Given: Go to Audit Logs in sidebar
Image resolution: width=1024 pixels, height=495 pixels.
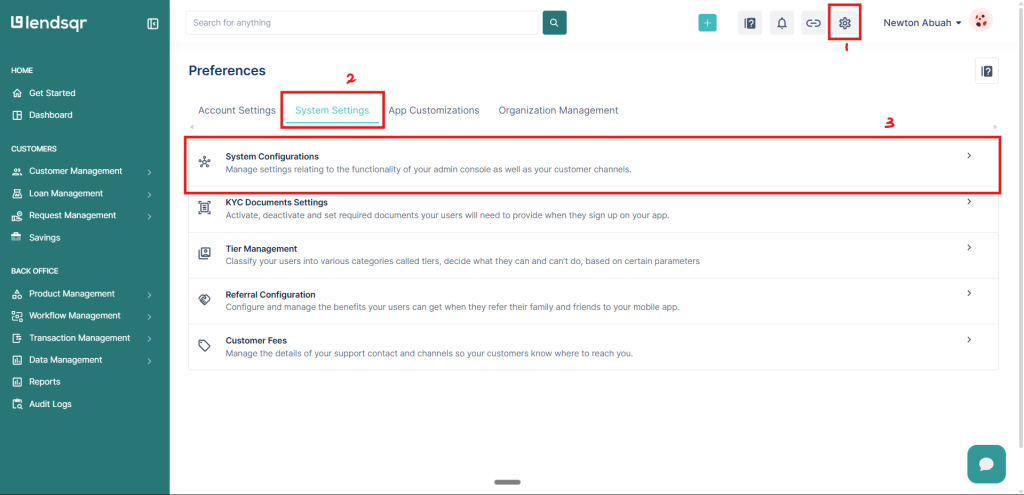Looking at the screenshot, I should tap(50, 404).
